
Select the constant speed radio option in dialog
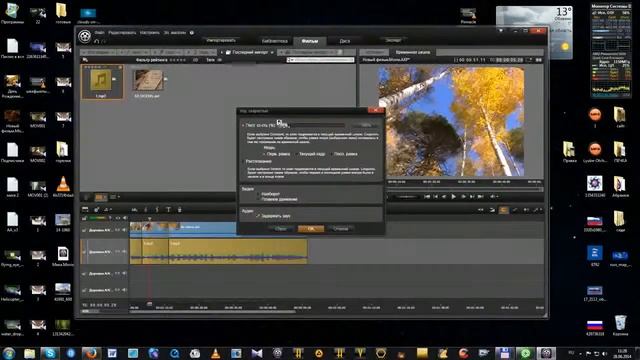click(243, 125)
